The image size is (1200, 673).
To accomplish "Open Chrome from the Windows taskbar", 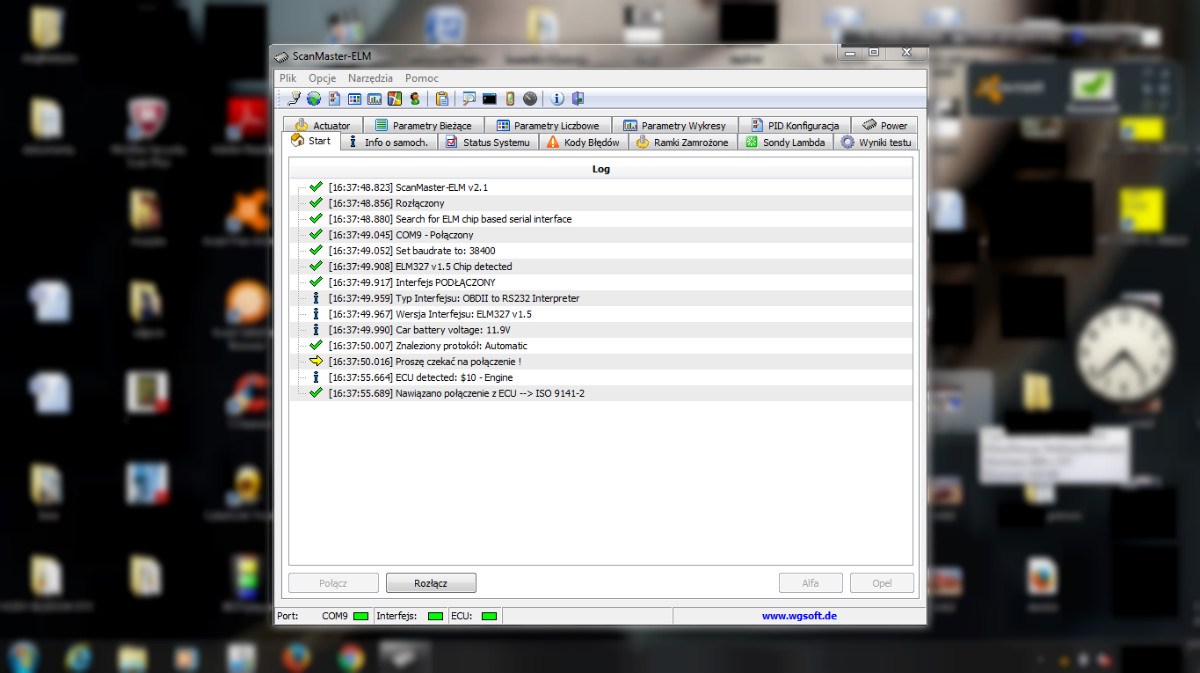I will [x=350, y=655].
